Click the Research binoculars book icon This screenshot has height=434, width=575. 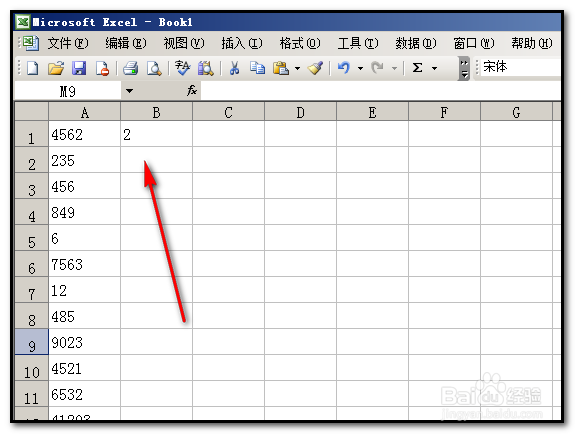(x=205, y=68)
